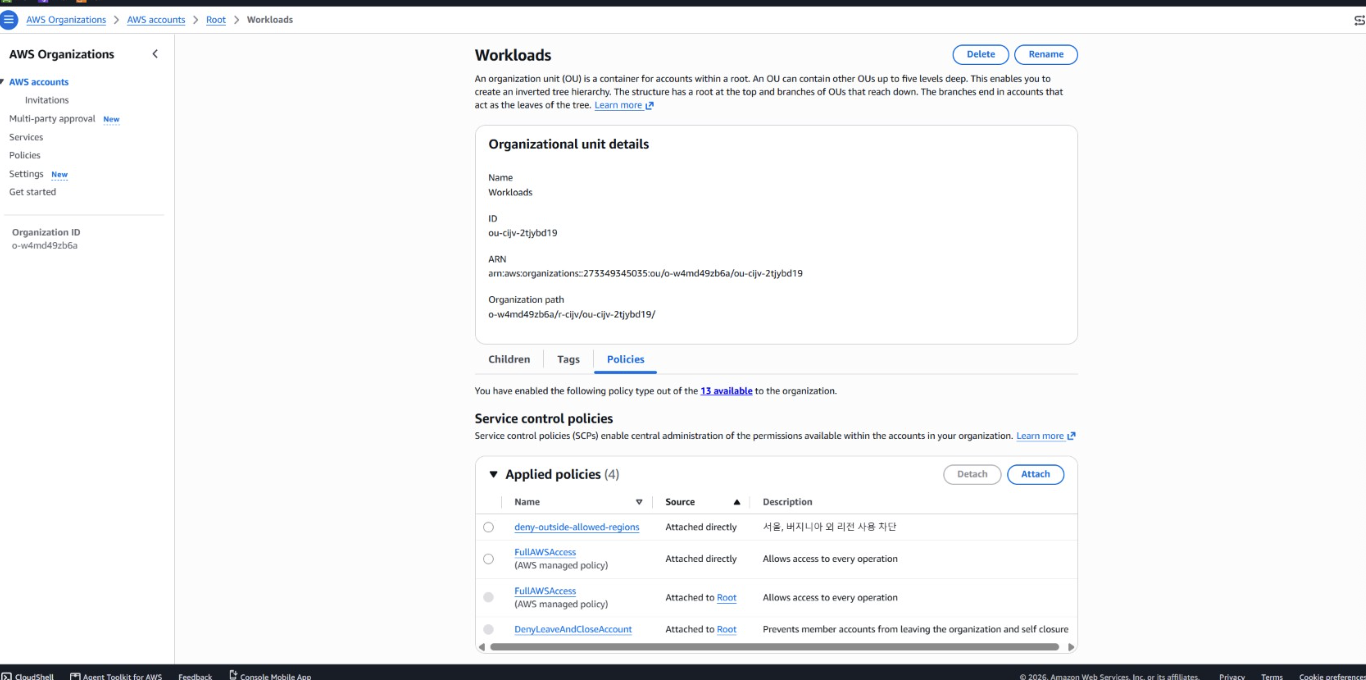Viewport: 1366px width, 680px height.
Task: Switch to the Tags tab
Action: tap(568, 359)
